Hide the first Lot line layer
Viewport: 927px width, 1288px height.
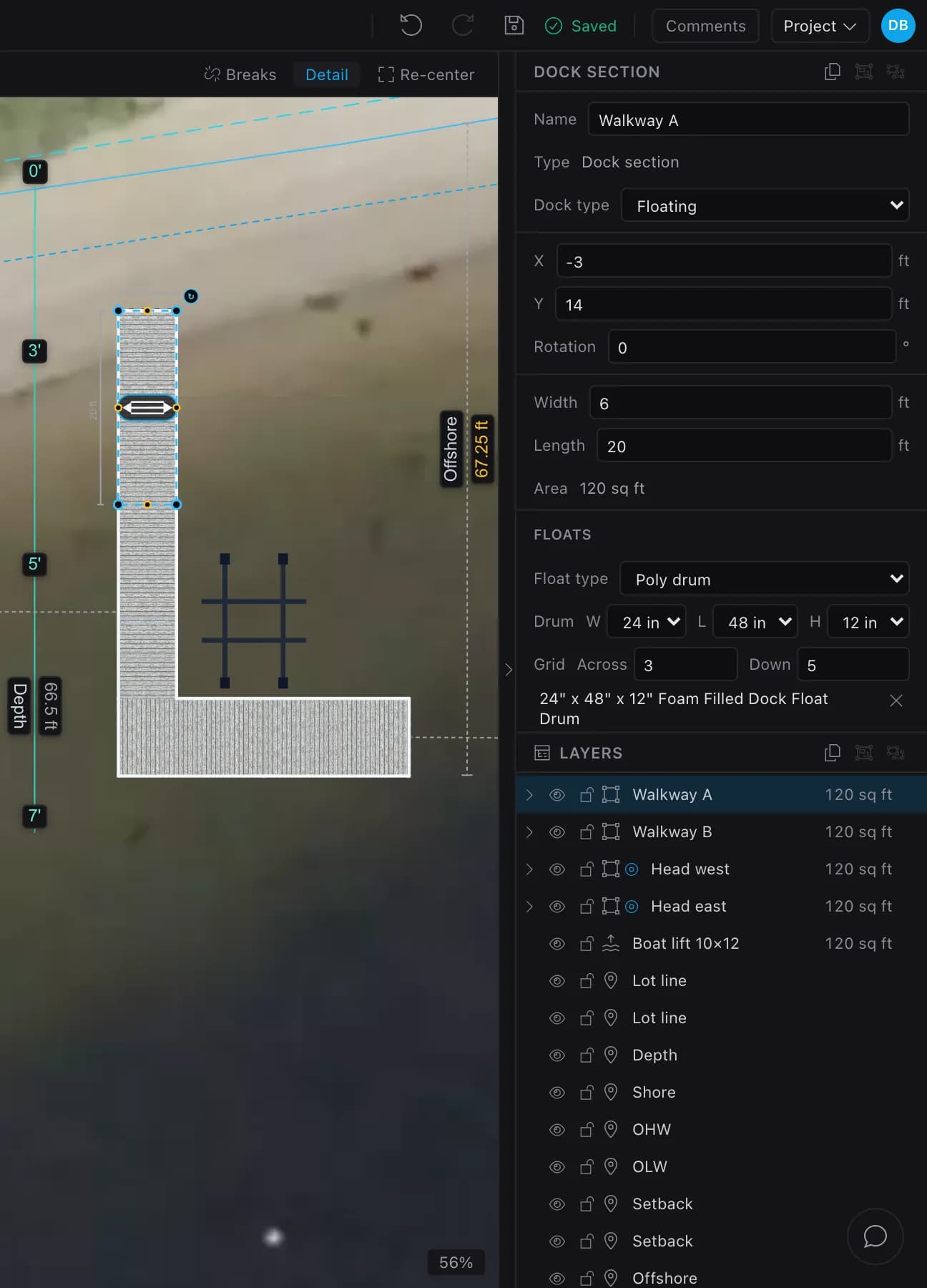tap(556, 980)
